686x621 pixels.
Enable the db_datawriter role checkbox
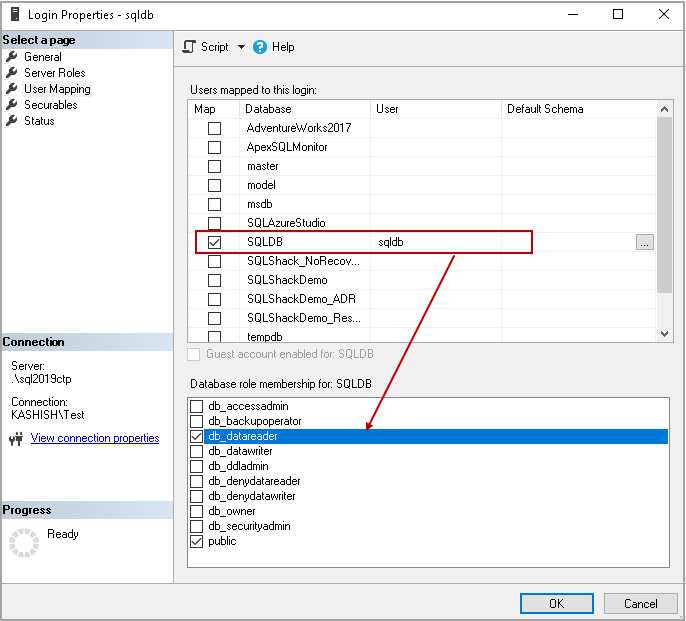[x=196, y=451]
